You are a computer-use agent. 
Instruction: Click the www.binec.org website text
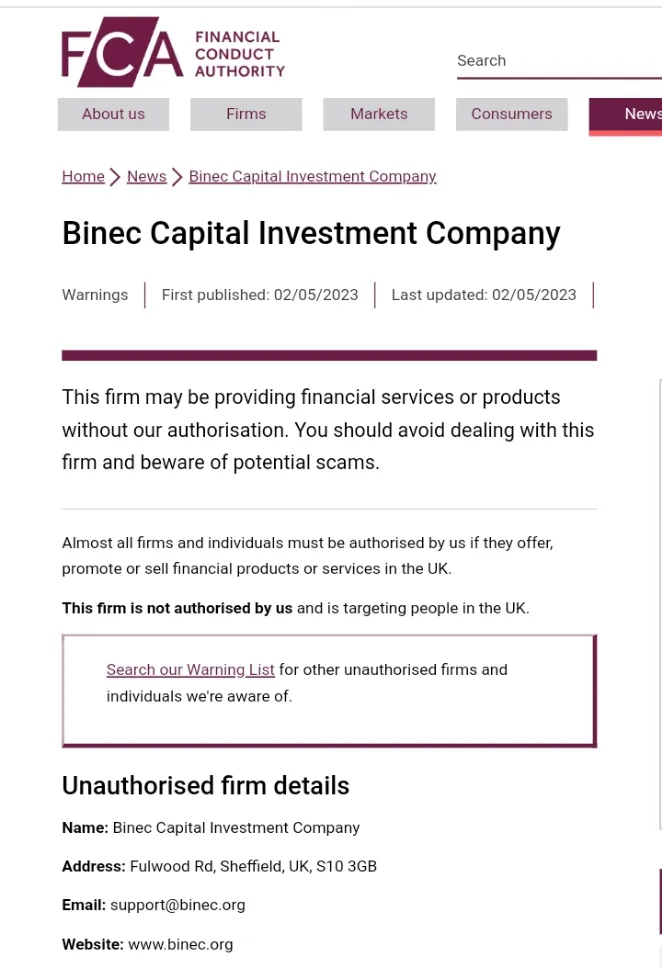point(181,945)
